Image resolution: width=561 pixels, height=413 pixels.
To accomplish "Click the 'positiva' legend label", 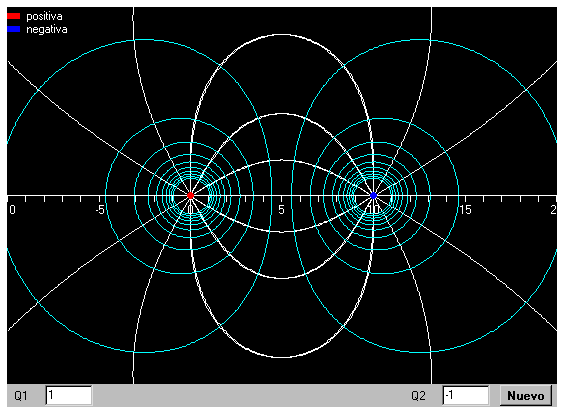I will tap(44, 16).
